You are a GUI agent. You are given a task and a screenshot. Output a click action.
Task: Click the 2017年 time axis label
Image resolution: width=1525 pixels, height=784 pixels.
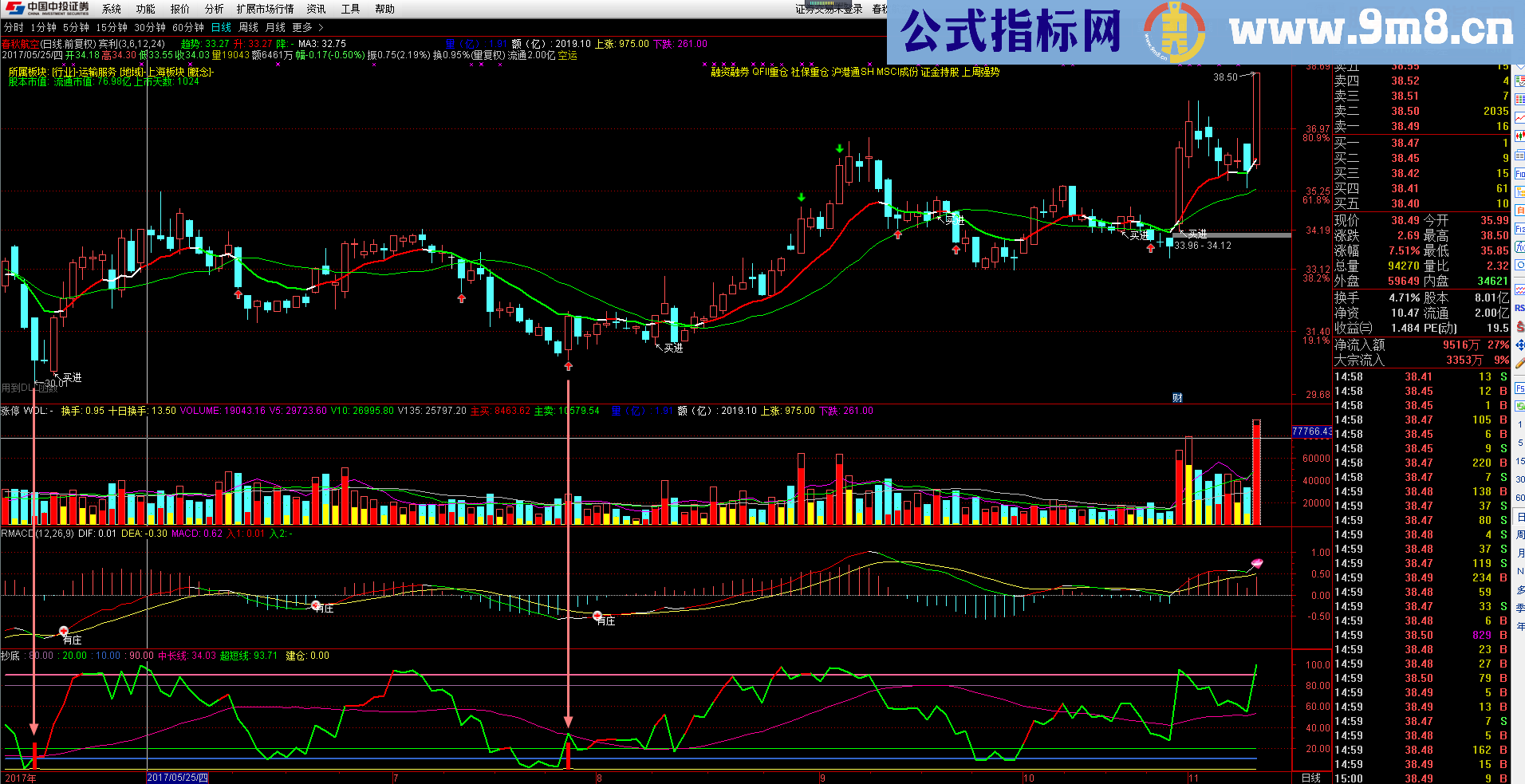coord(21,778)
